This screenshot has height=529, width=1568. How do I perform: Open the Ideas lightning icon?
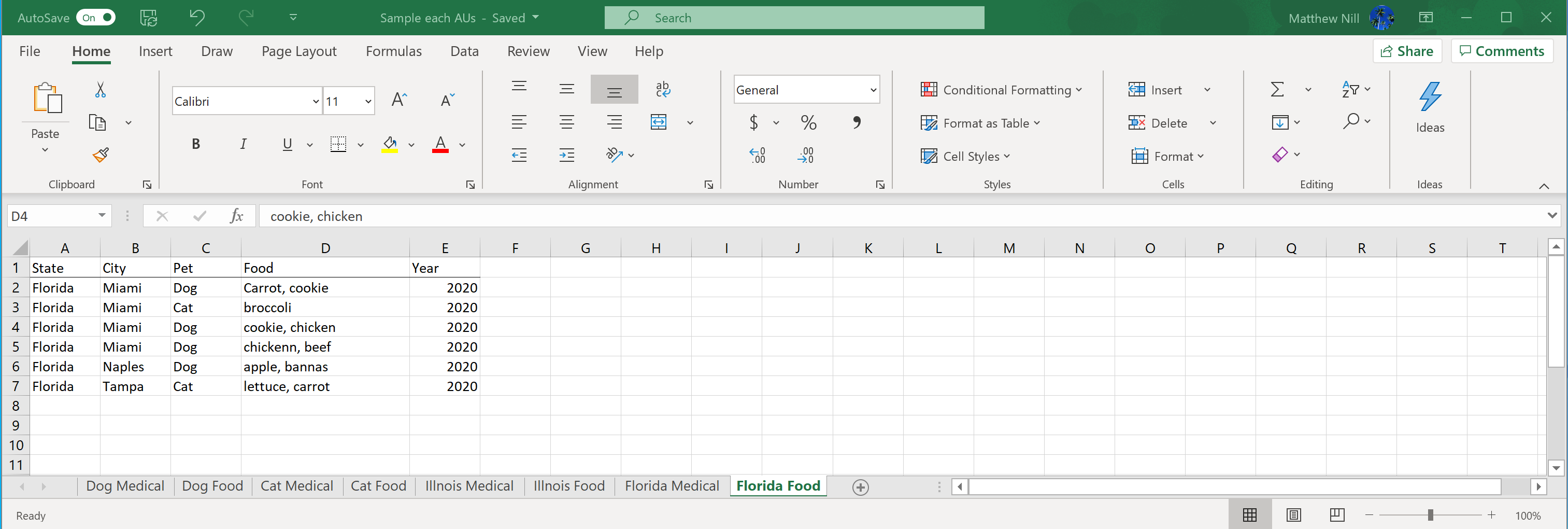coord(1430,97)
